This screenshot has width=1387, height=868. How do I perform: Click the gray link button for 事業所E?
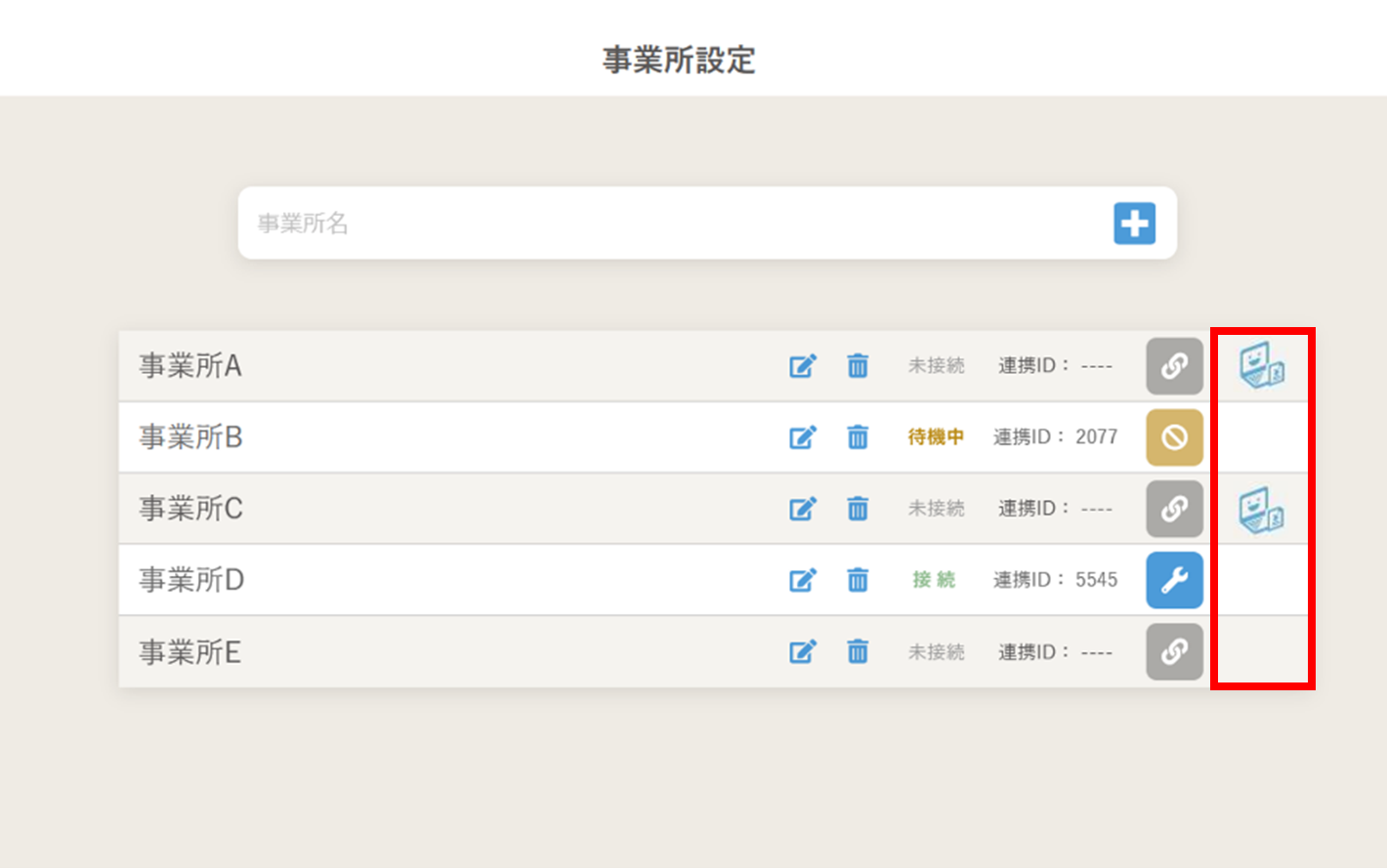pos(1174,651)
